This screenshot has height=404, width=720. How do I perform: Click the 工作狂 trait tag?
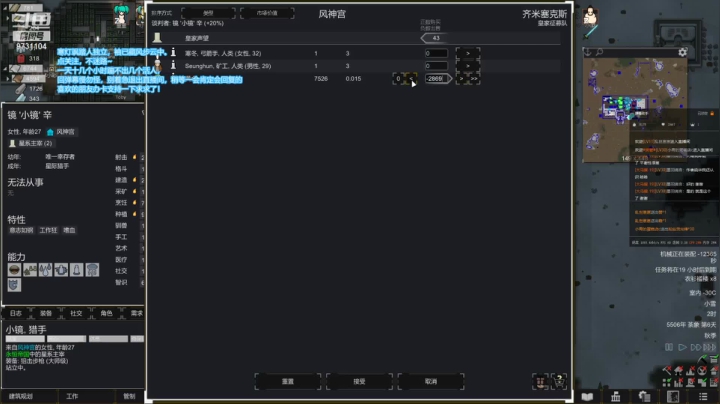48,230
